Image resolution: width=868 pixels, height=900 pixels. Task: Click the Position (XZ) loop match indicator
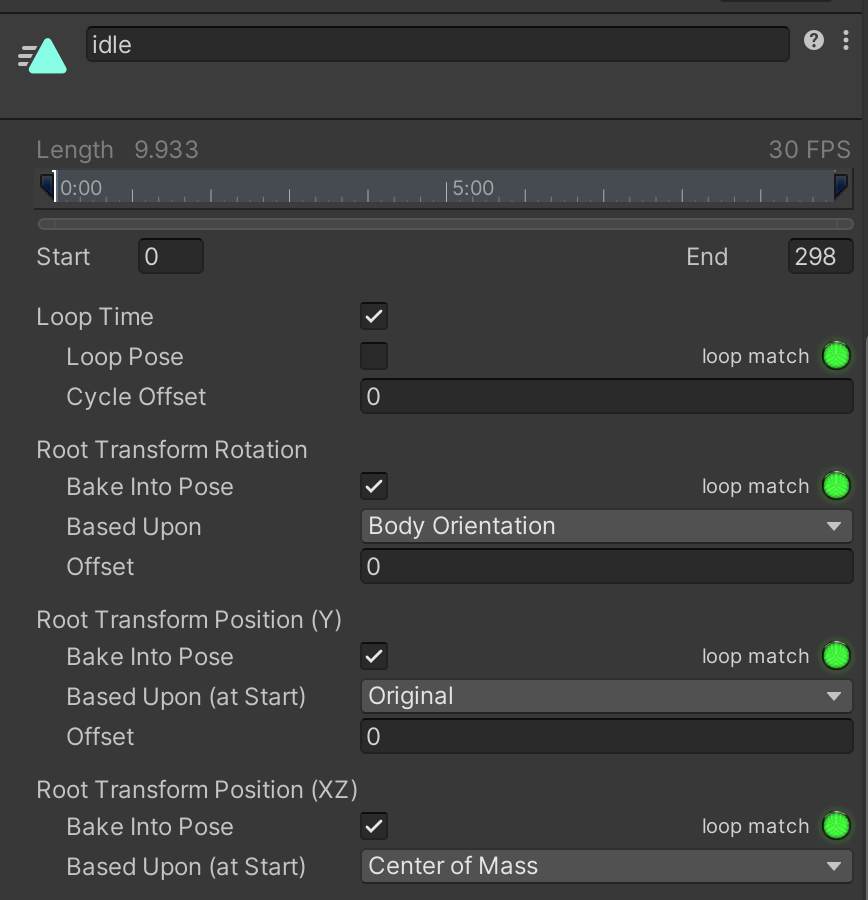(836, 826)
